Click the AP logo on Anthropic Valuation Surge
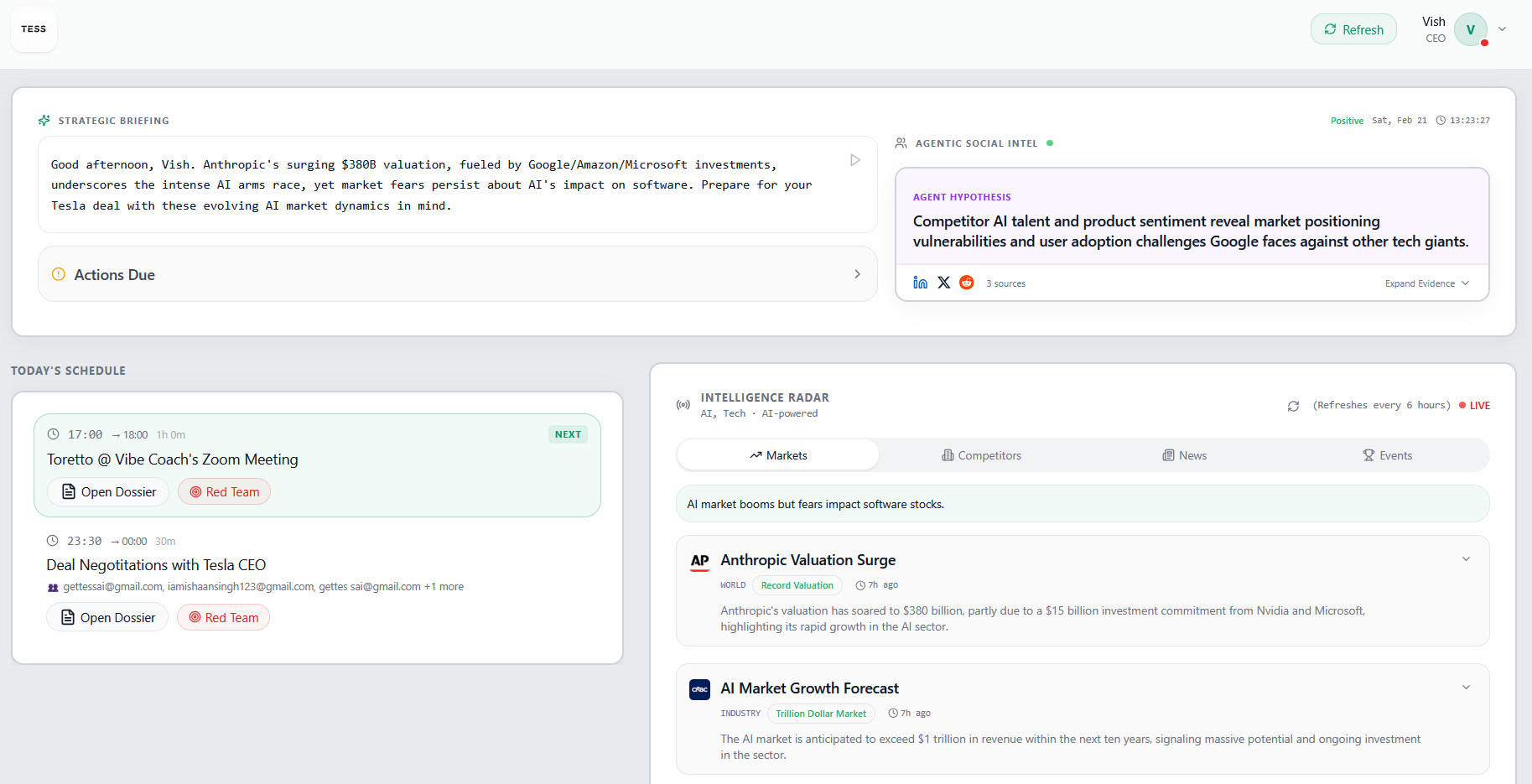This screenshot has height=784, width=1532. coord(700,561)
